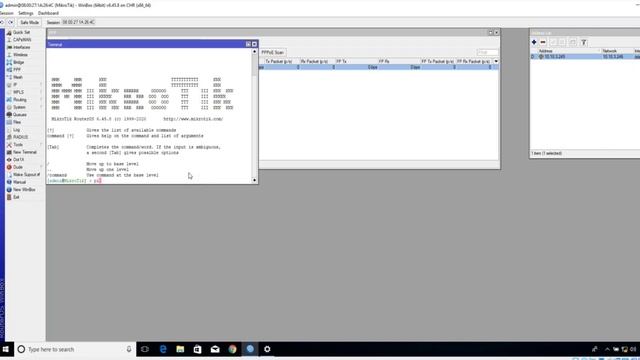The image size is (640, 360).
Task: Click the Type here to search box
Action: (75, 349)
